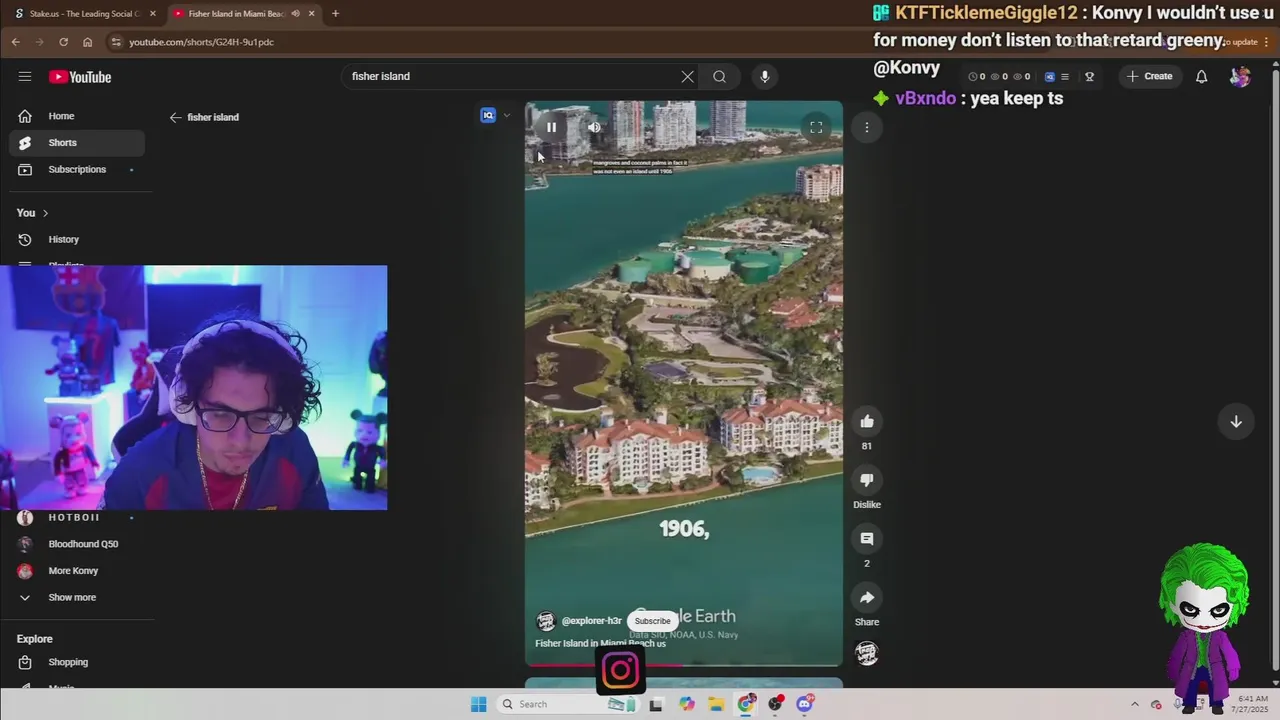Open Subscriptions in the sidebar
The width and height of the screenshot is (1280, 720).
[77, 170]
